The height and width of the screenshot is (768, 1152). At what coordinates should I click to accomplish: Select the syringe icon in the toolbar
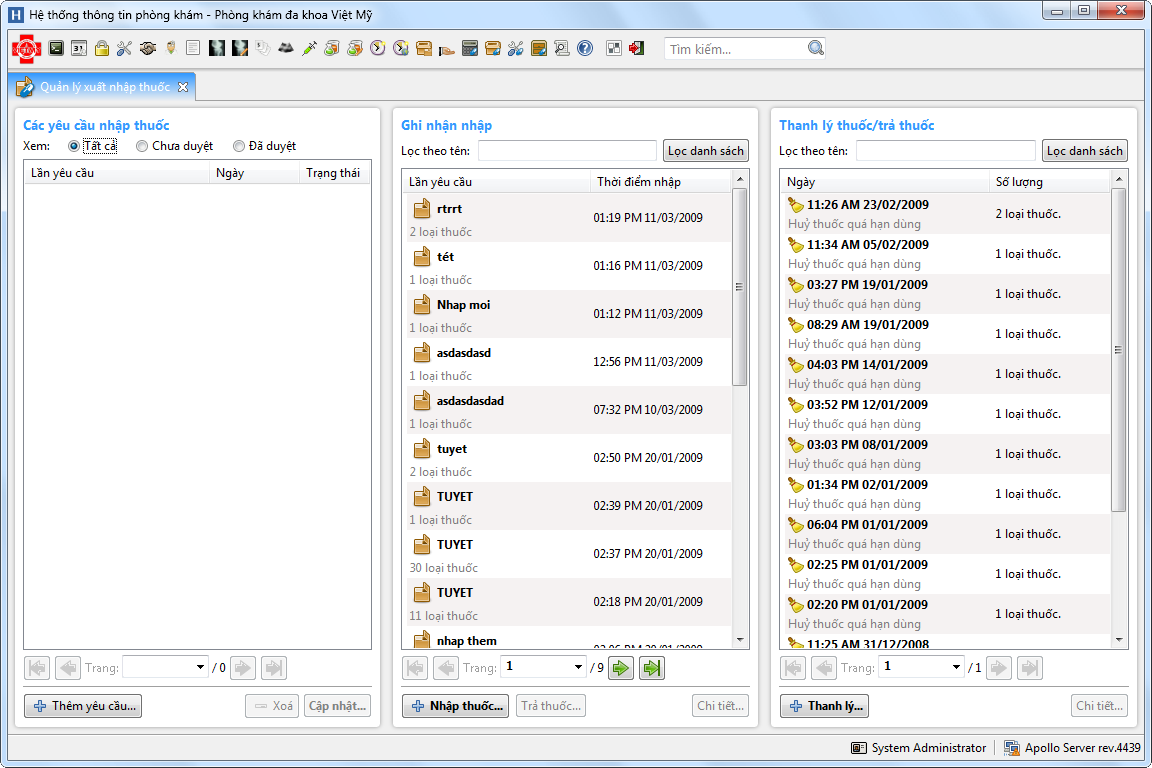pyautogui.click(x=309, y=48)
